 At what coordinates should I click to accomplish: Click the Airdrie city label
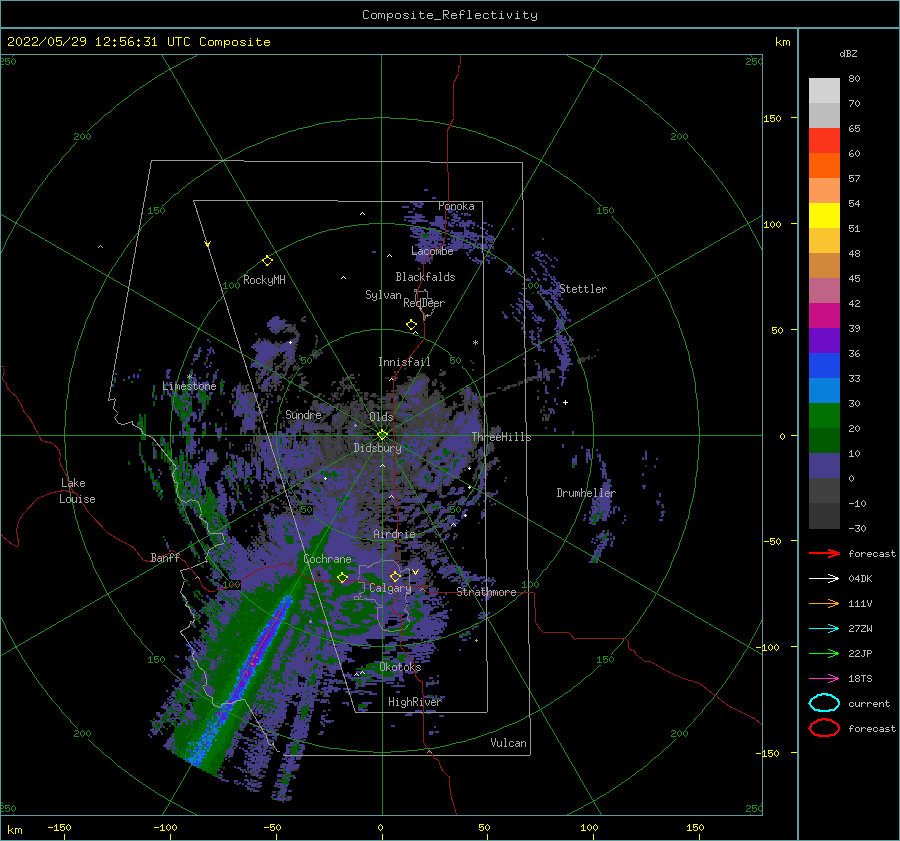click(394, 534)
